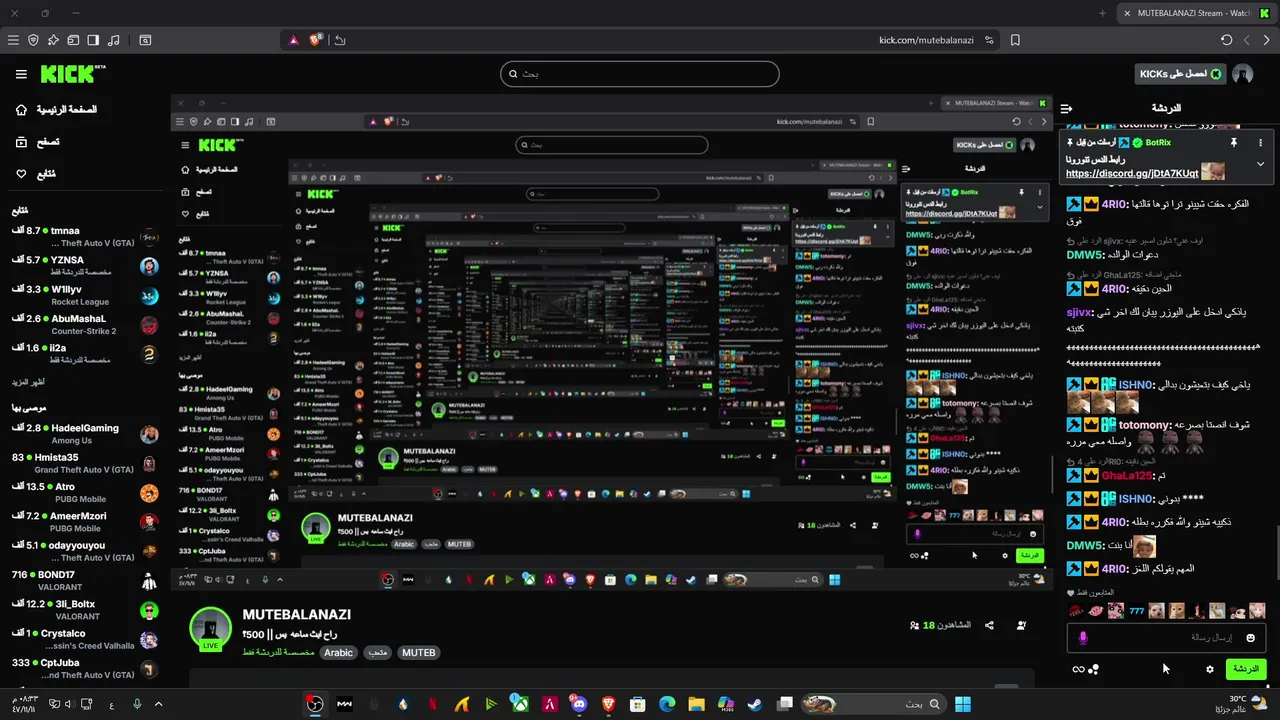Open YZNSA channel in main left sidebar

[85, 267]
